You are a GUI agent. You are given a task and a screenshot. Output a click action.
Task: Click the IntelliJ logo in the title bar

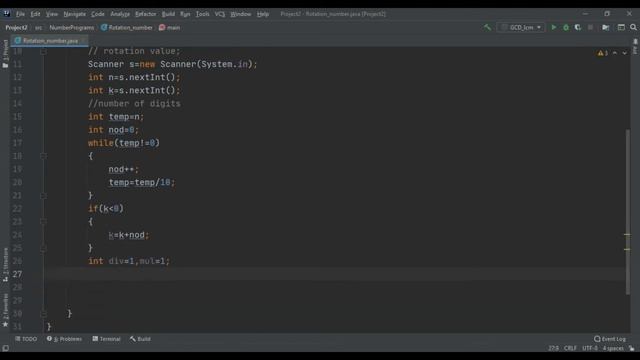click(x=7, y=13)
